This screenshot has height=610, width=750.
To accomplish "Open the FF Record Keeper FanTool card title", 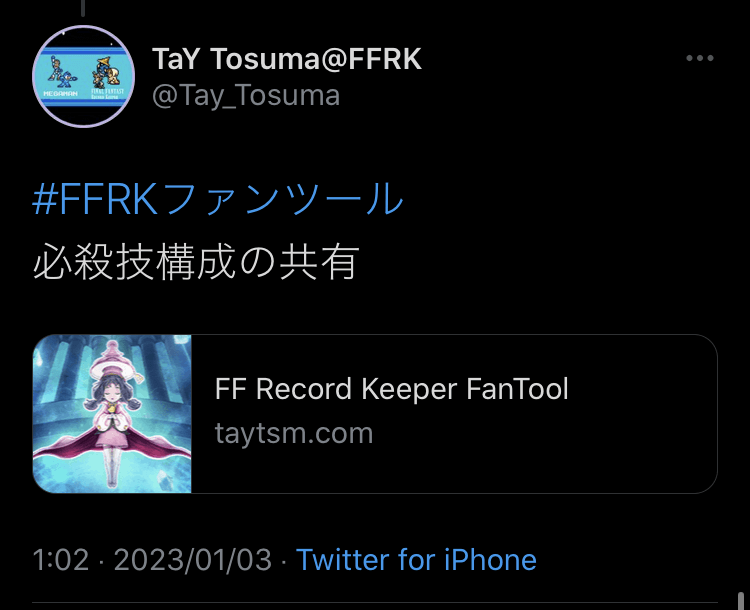I will pyautogui.click(x=391, y=388).
